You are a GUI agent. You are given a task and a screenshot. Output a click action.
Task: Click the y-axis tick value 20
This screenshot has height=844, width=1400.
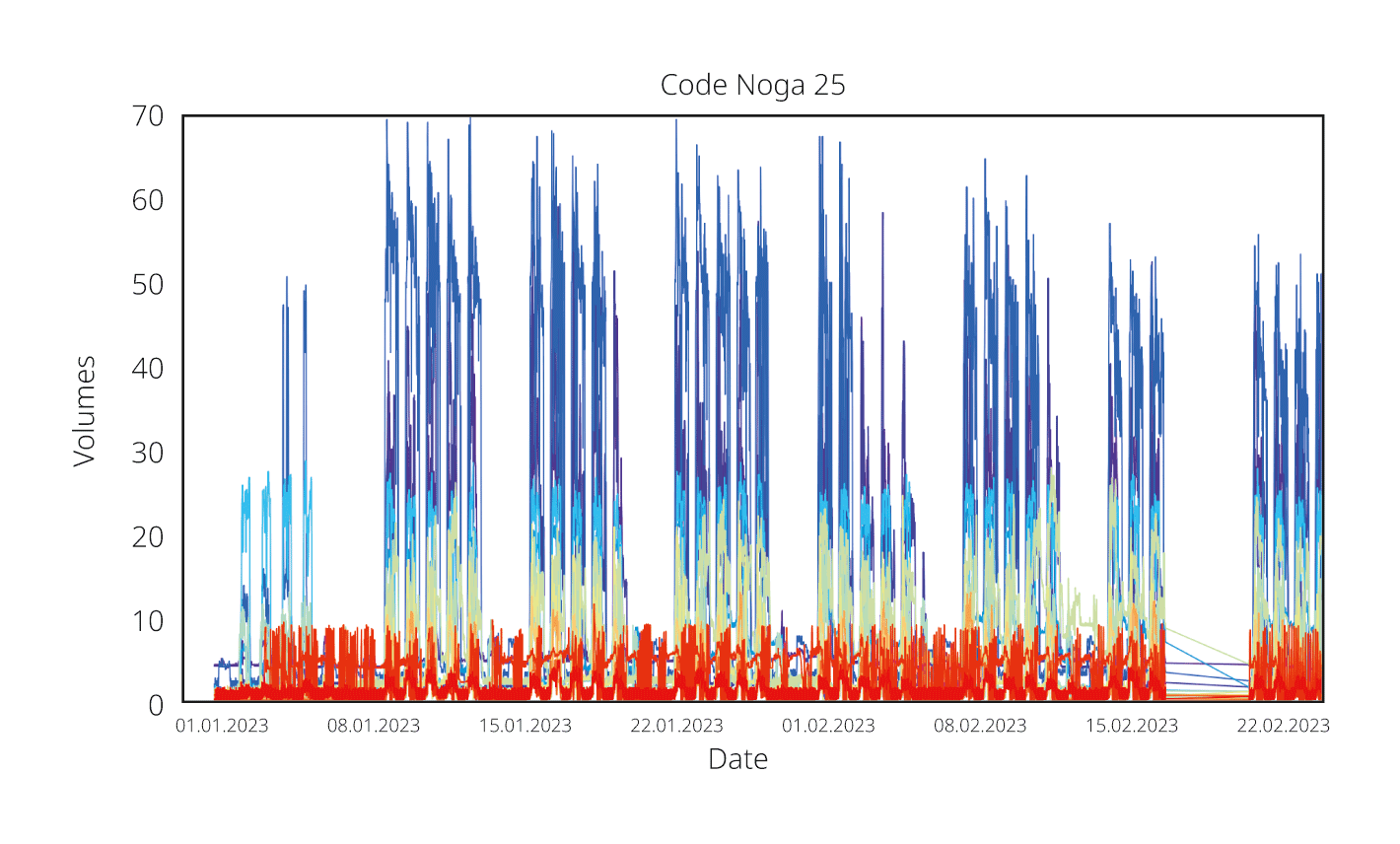[148, 537]
